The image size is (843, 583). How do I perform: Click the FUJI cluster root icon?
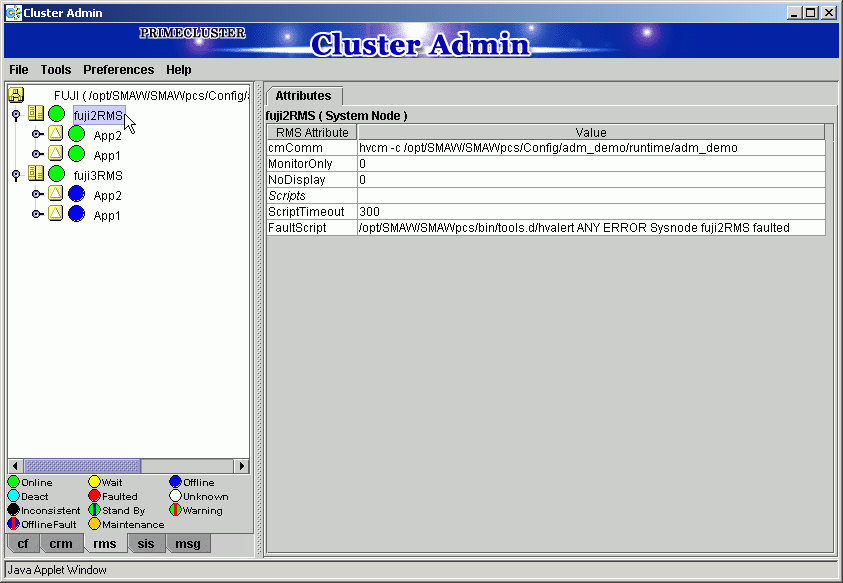[x=16, y=95]
